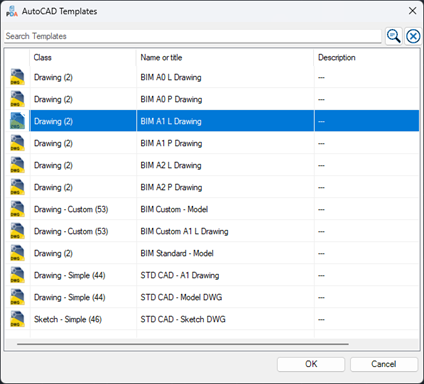Image resolution: width=424 pixels, height=384 pixels.
Task: Click DWG icon for BIM Standard - Model
Action: coord(17,253)
